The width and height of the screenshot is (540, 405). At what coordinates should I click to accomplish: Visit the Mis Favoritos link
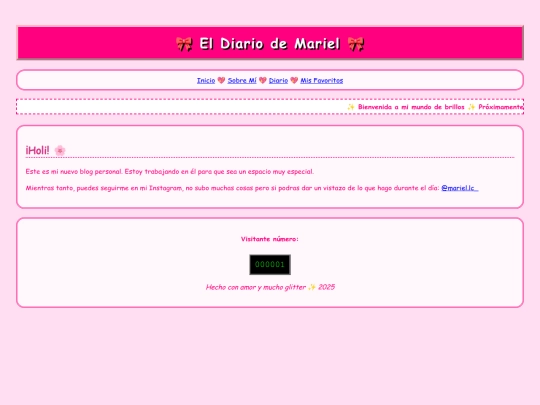pyautogui.click(x=322, y=80)
